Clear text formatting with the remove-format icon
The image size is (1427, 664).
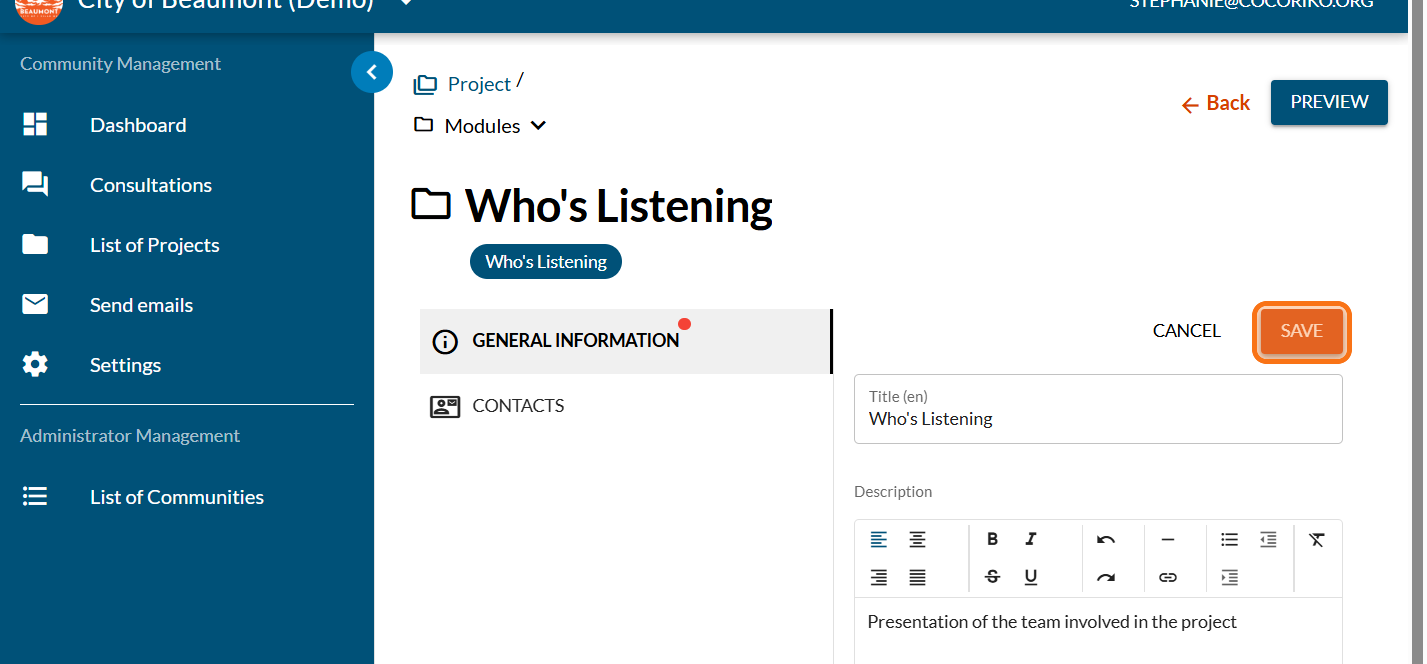pos(1316,539)
